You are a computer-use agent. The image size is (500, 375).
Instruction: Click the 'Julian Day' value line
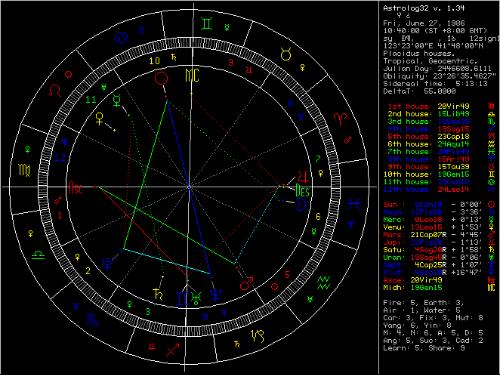coord(437,69)
